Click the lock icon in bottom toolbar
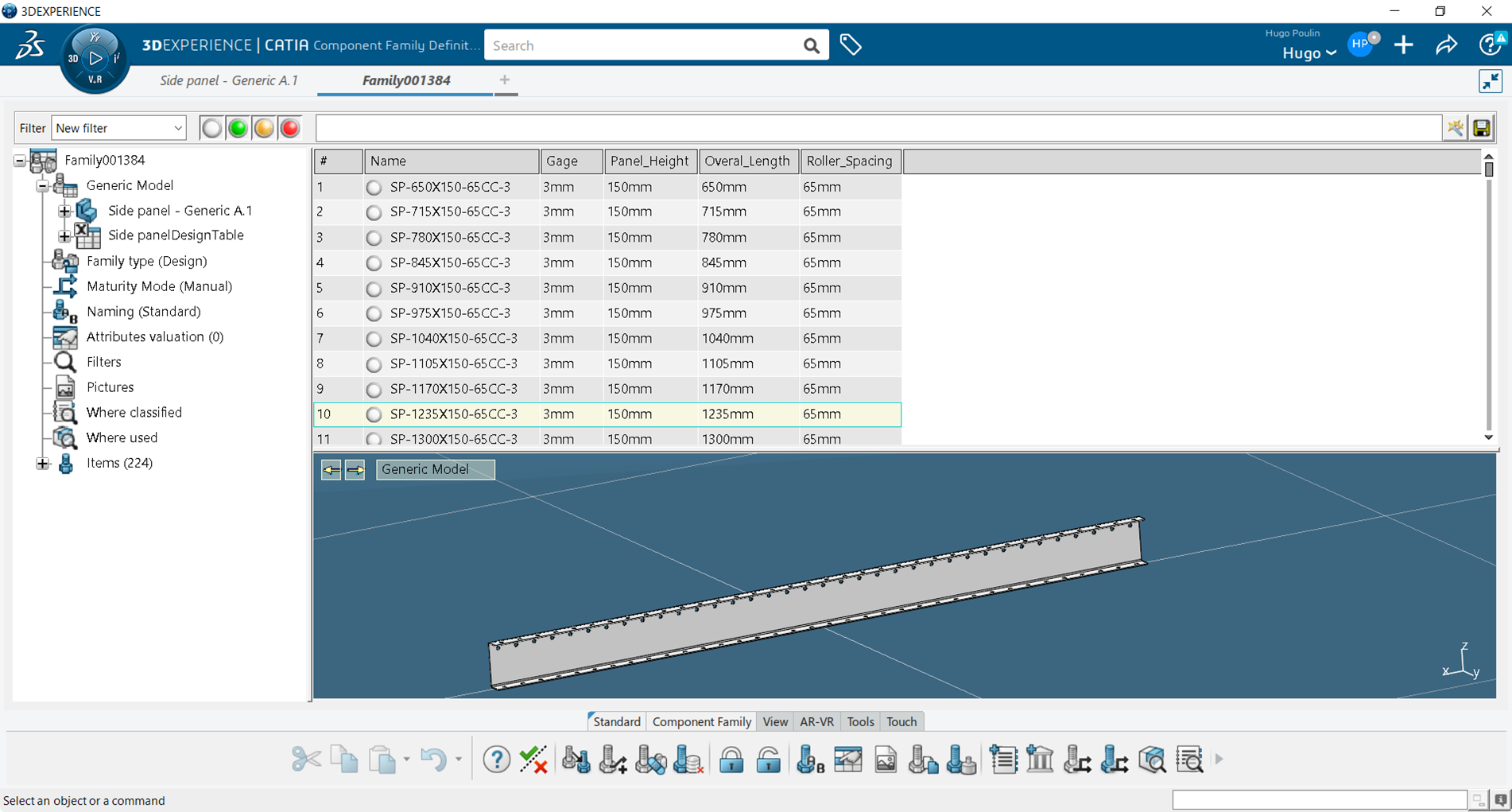 [731, 760]
